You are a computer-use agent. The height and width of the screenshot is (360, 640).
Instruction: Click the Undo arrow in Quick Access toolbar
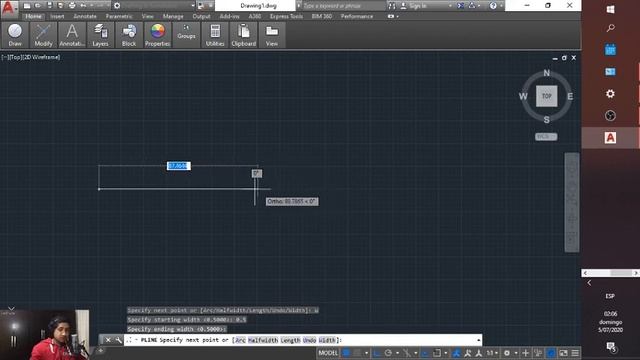coord(83,6)
